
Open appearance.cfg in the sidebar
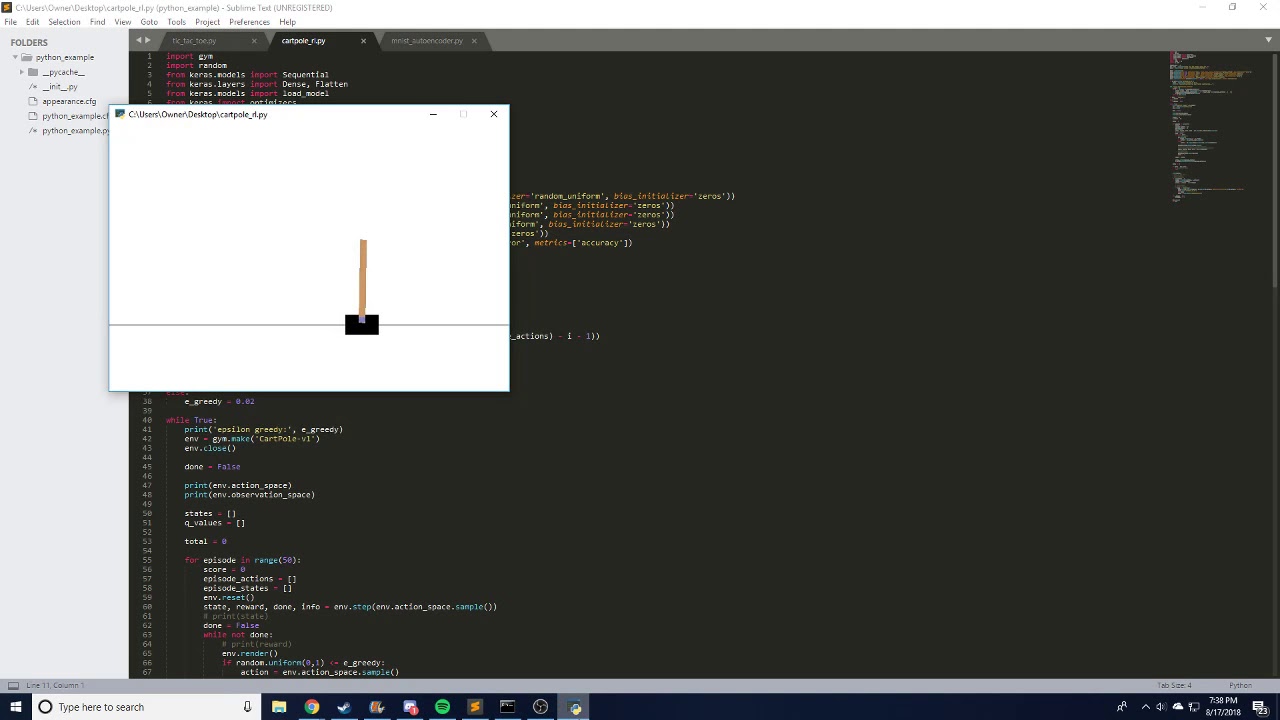69,101
